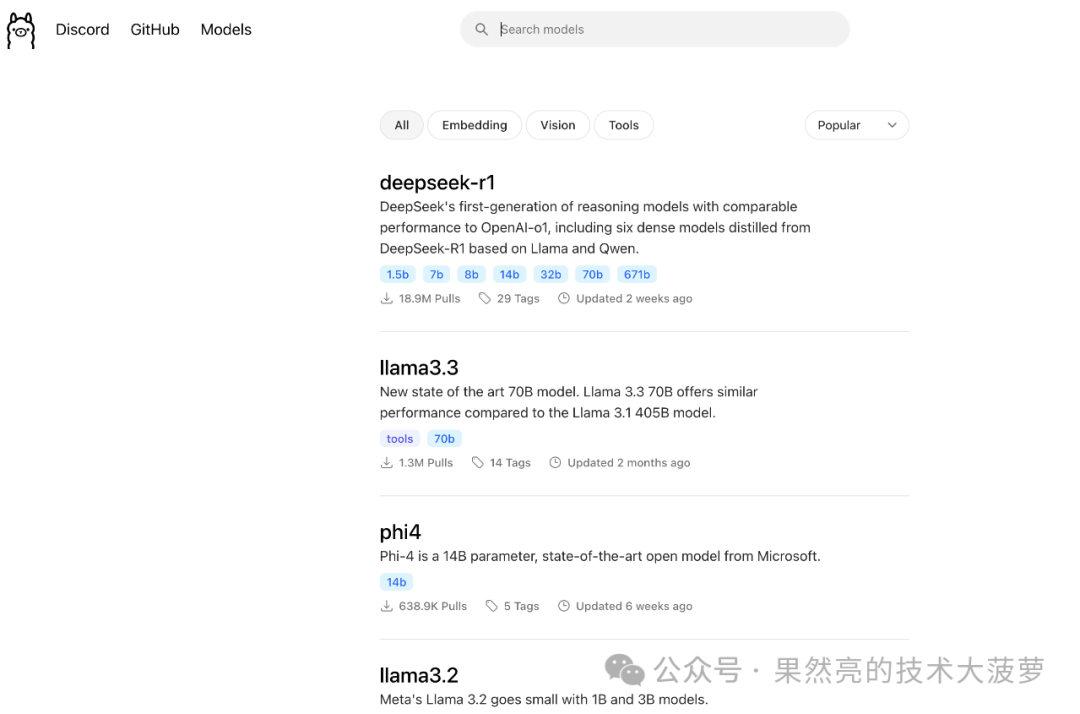This screenshot has width=1080, height=714.
Task: Click the search magnifier icon
Action: [x=481, y=29]
